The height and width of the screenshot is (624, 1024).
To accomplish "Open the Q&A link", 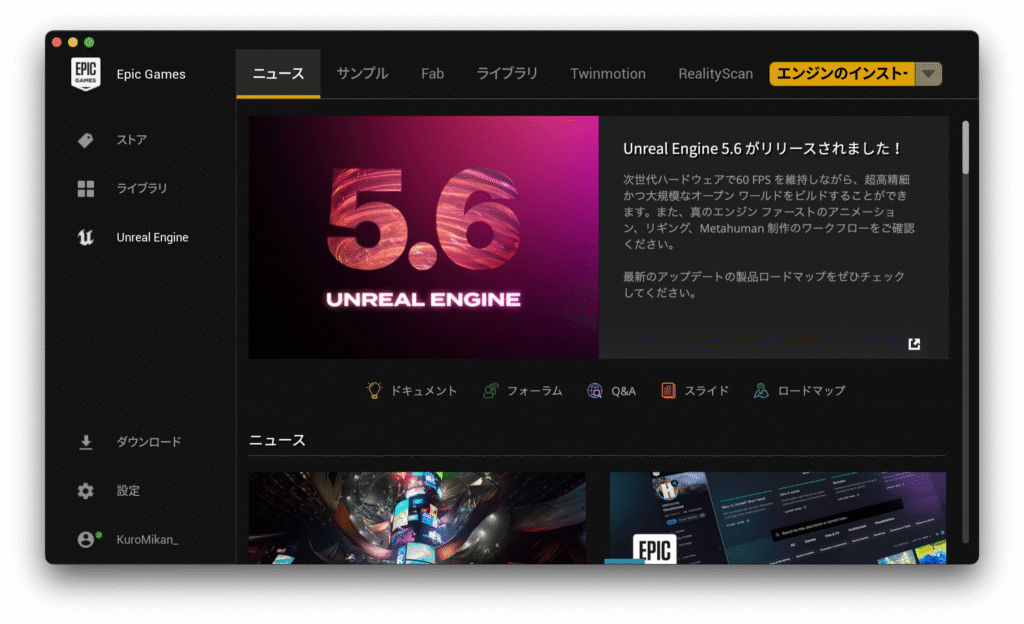I will [x=624, y=390].
